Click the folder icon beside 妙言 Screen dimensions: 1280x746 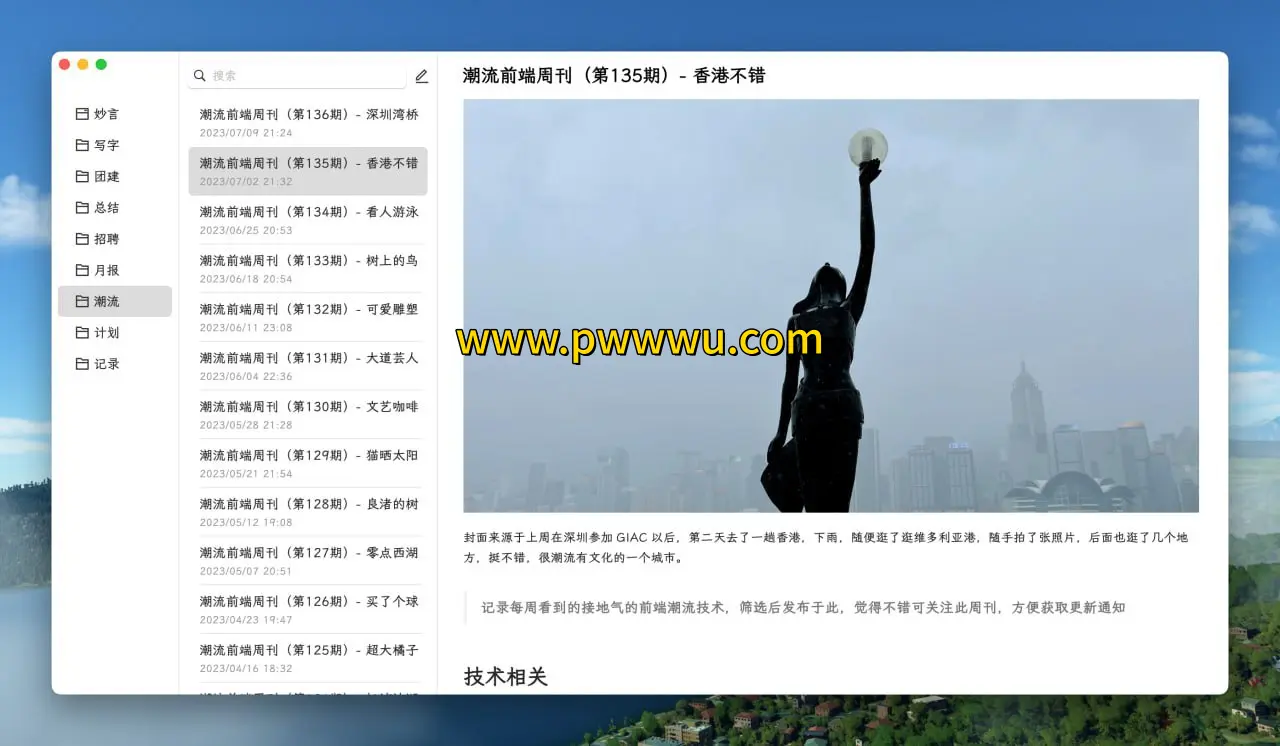coord(82,114)
